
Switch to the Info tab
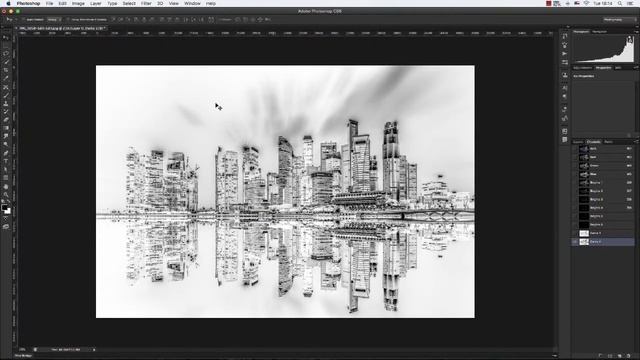618,68
